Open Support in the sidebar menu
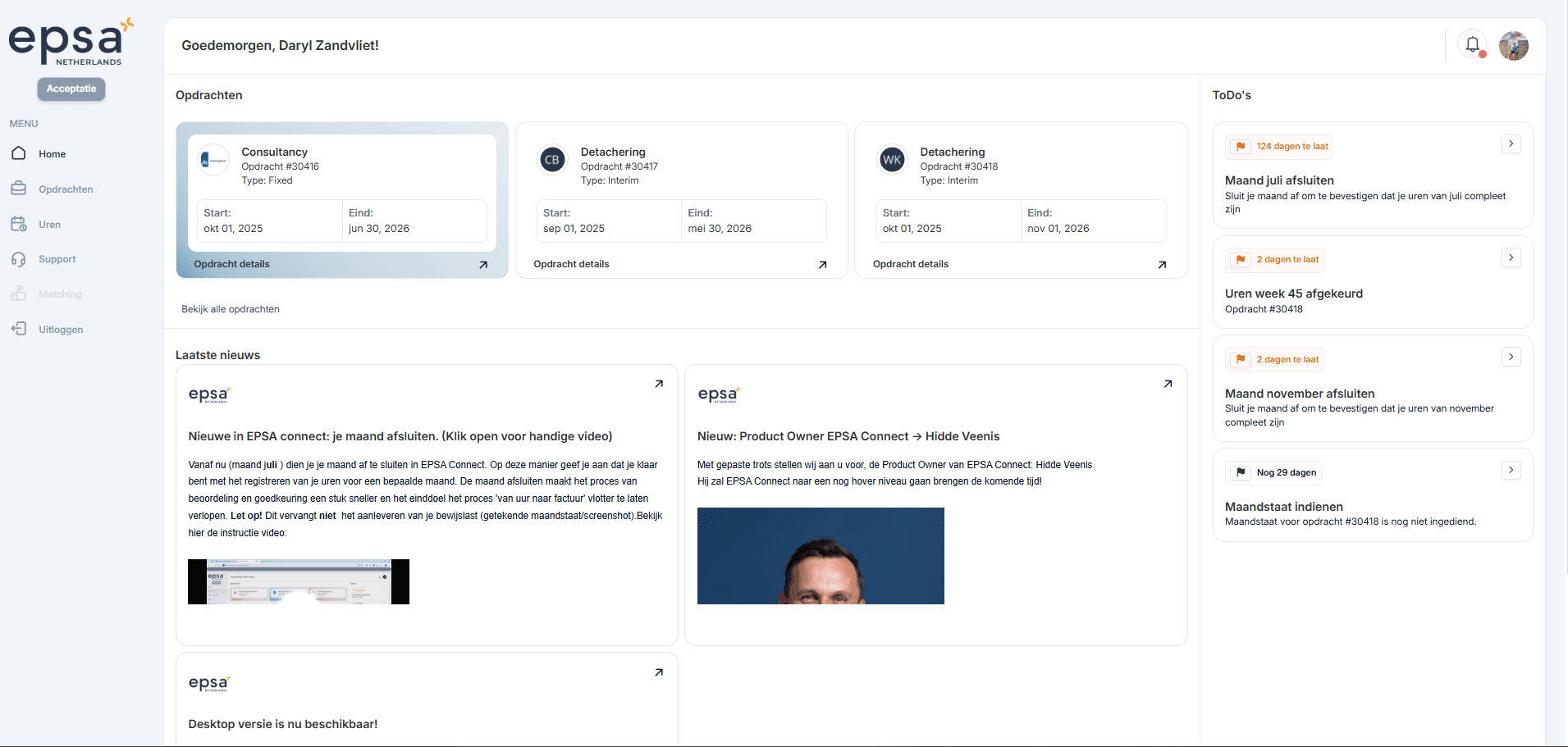The image size is (1568, 747). pos(57,259)
